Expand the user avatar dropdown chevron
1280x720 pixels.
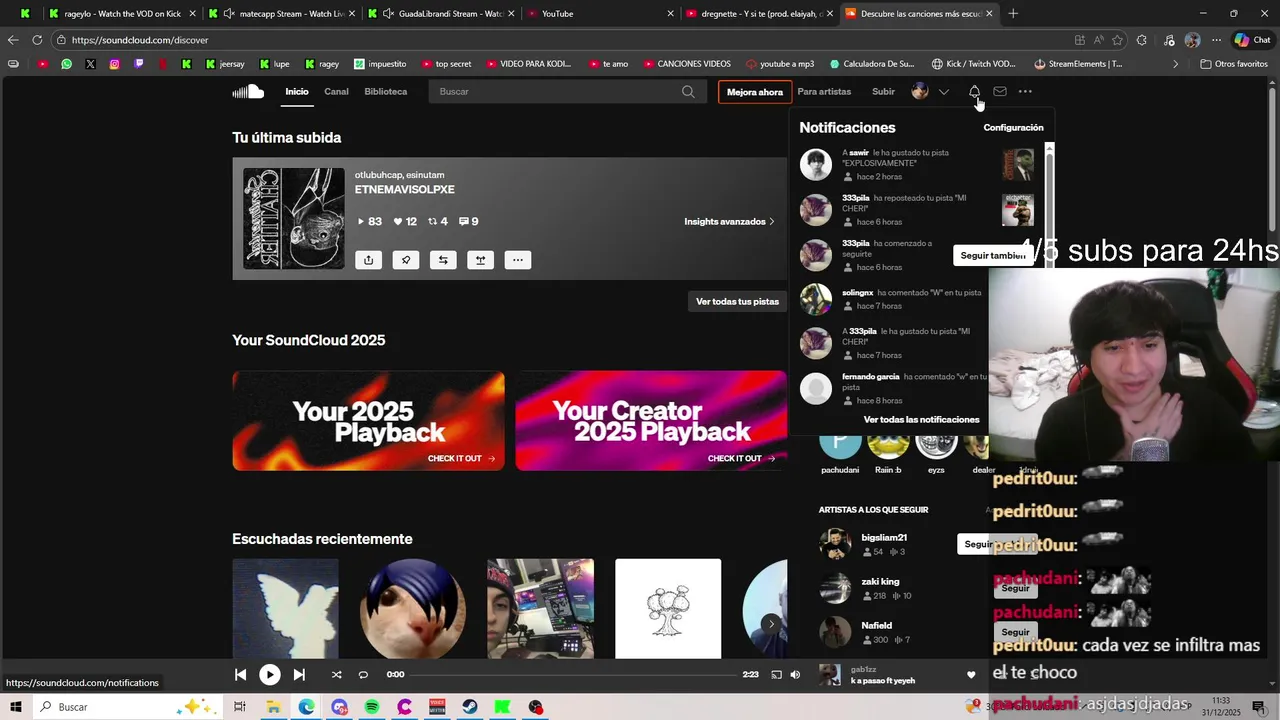pos(943,92)
